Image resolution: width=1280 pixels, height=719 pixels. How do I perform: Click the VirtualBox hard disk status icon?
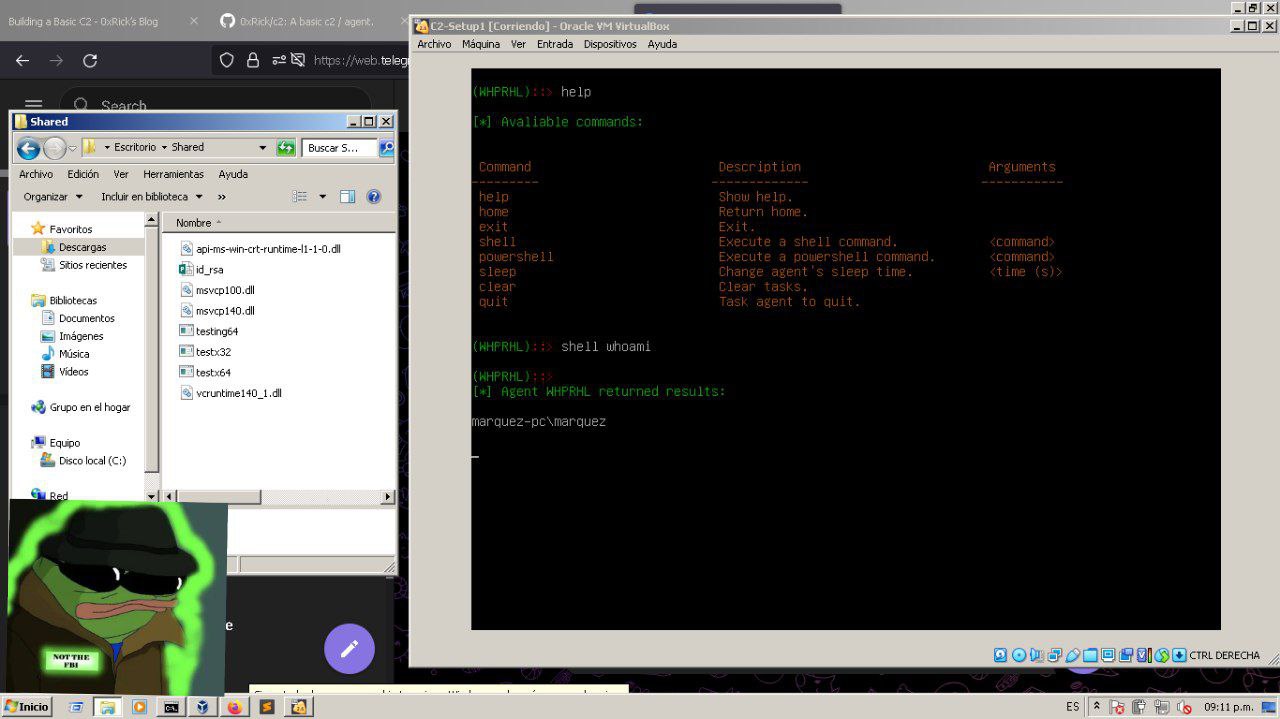pos(1000,655)
